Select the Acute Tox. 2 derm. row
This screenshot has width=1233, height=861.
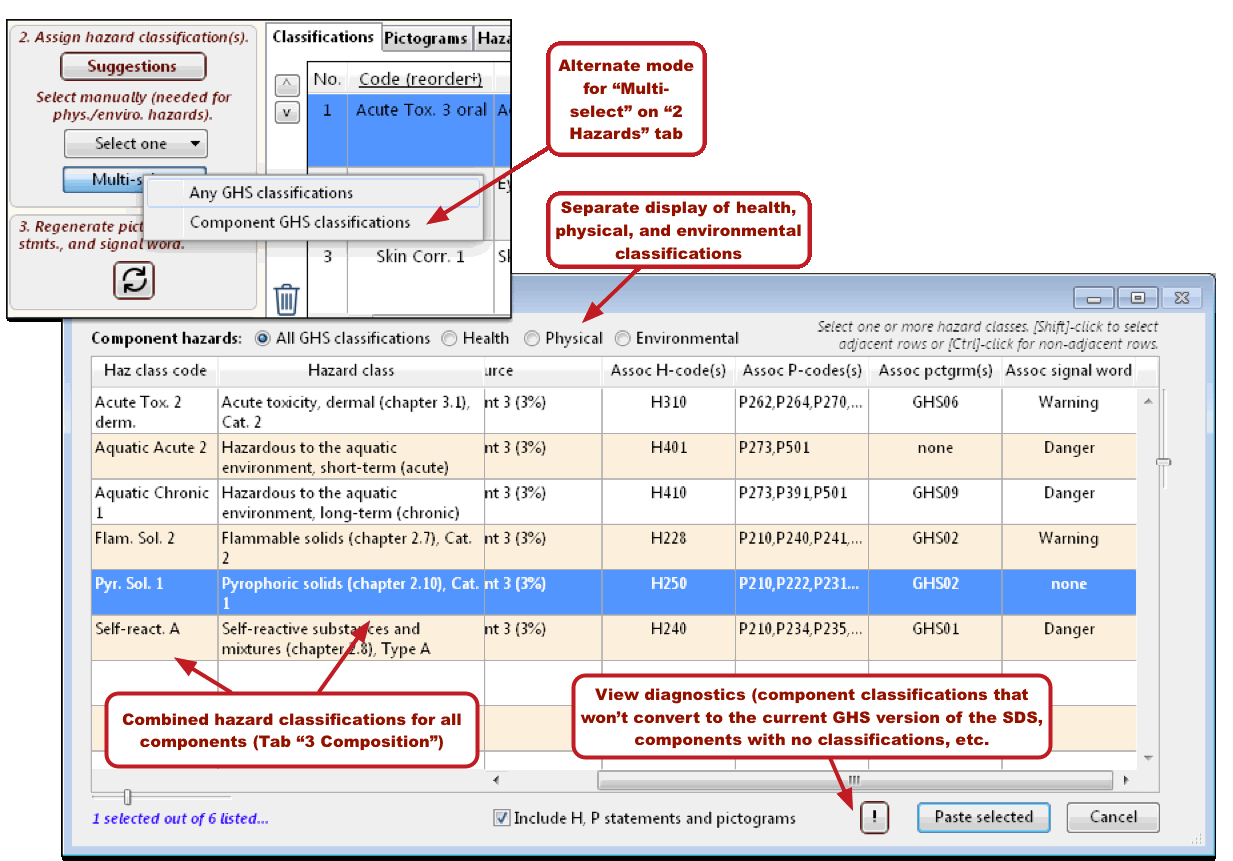coord(614,411)
